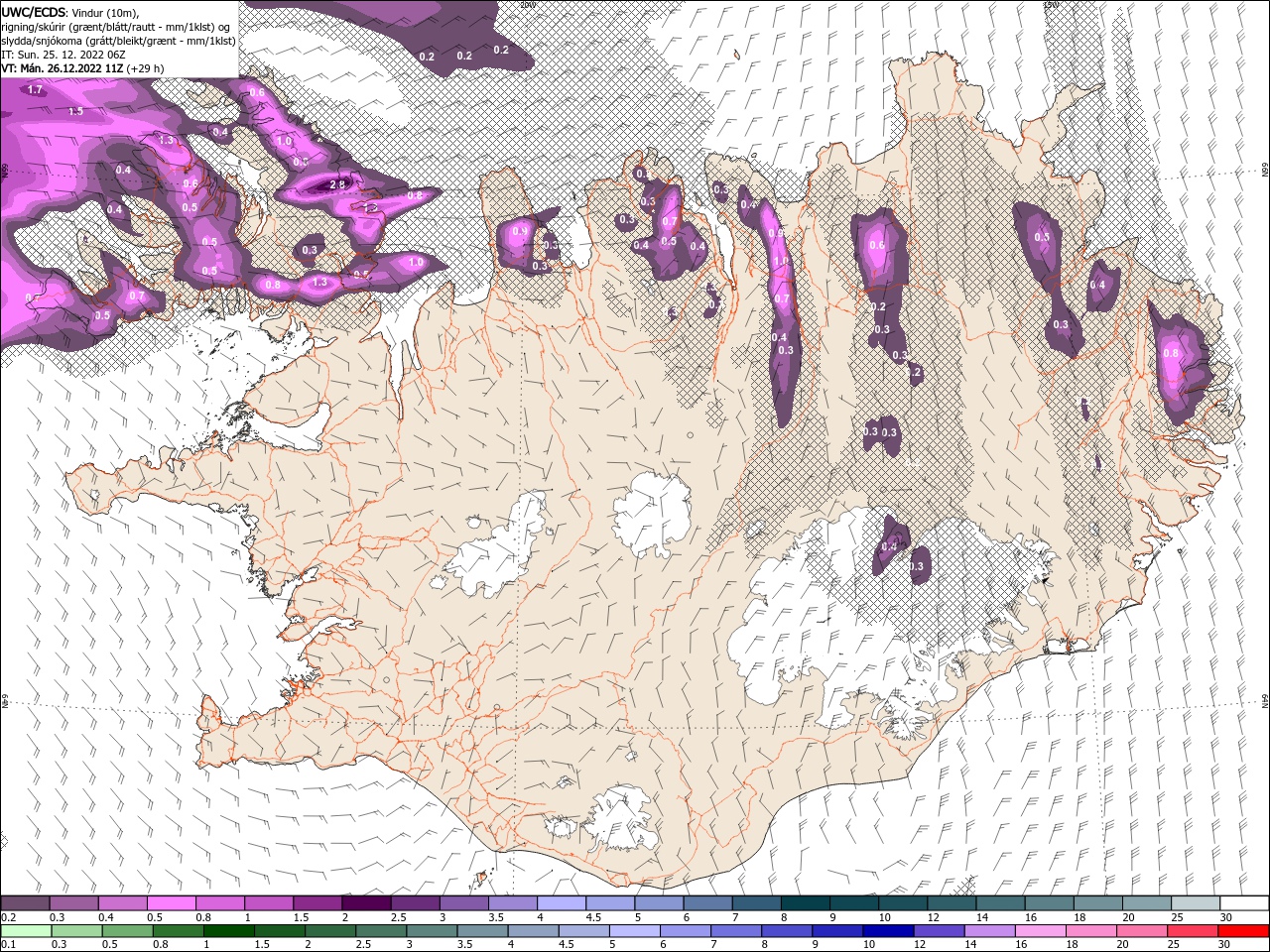Pick the rain legend swatch starting at 6

687,931
